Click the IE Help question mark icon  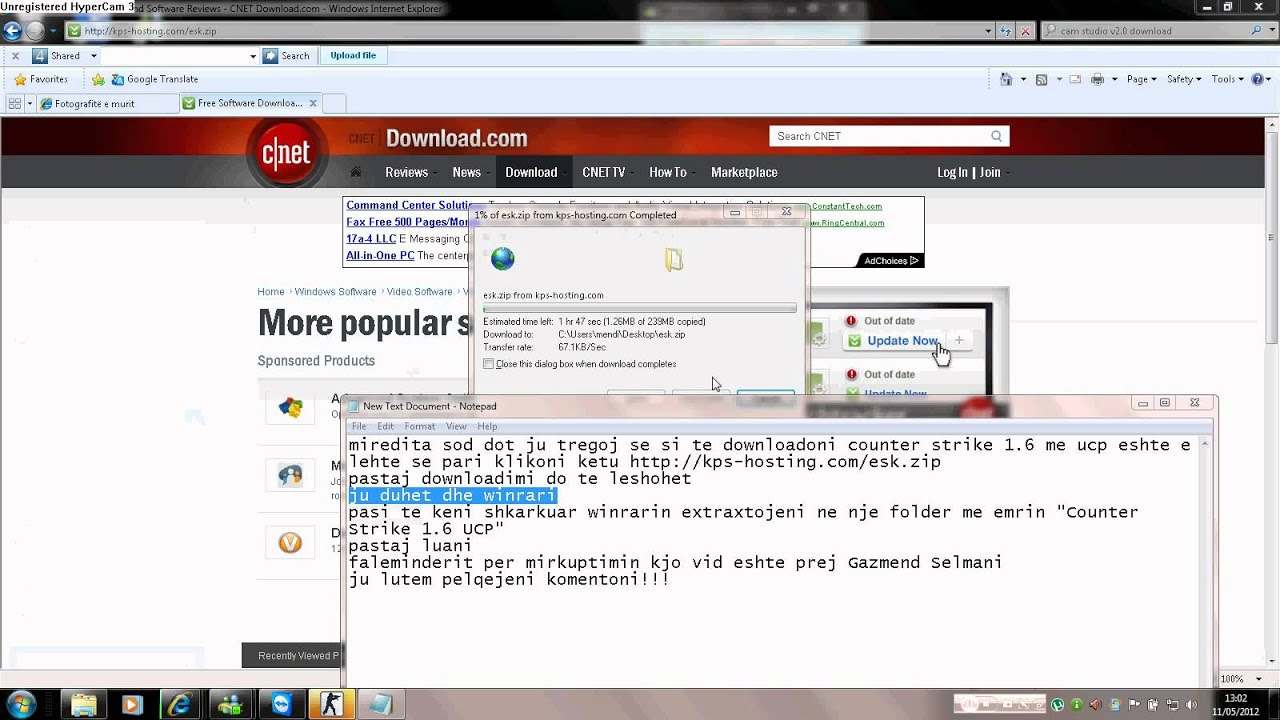(x=1257, y=79)
